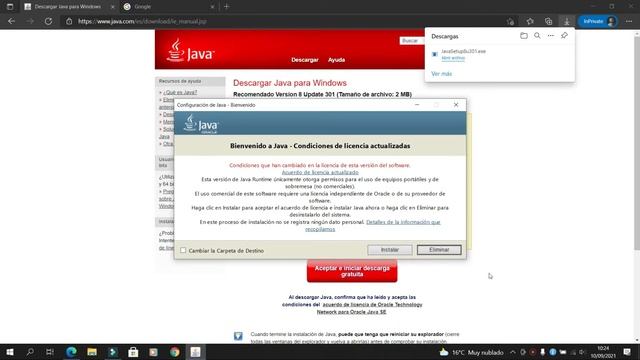The width and height of the screenshot is (640, 360).
Task: Check Cambiar la Carpeta de Destino
Action: coord(183,250)
